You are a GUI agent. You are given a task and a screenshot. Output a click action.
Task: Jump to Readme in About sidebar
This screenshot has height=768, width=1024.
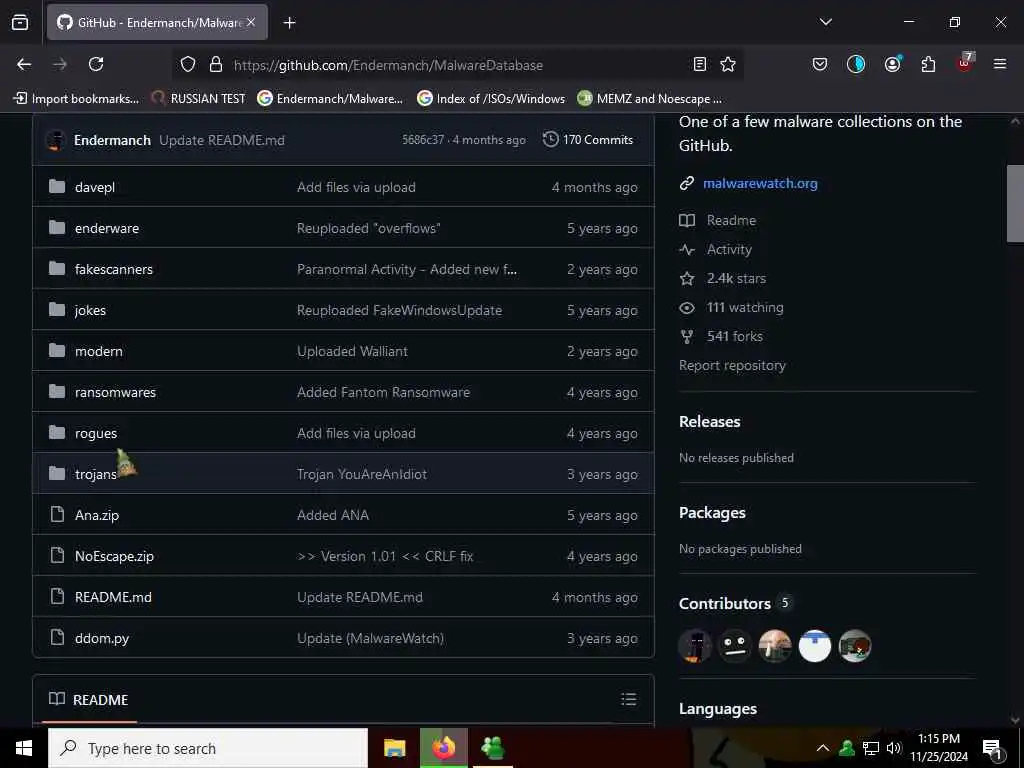(731, 221)
